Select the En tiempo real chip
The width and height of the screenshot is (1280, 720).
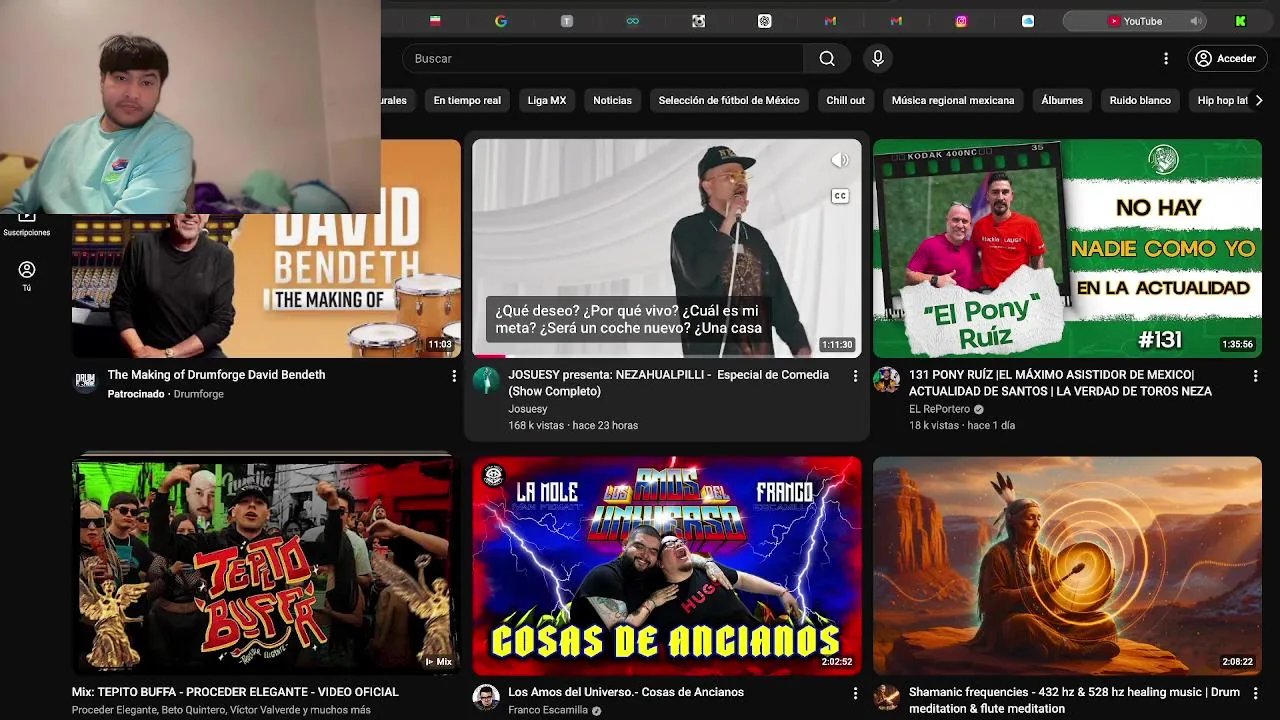[467, 100]
